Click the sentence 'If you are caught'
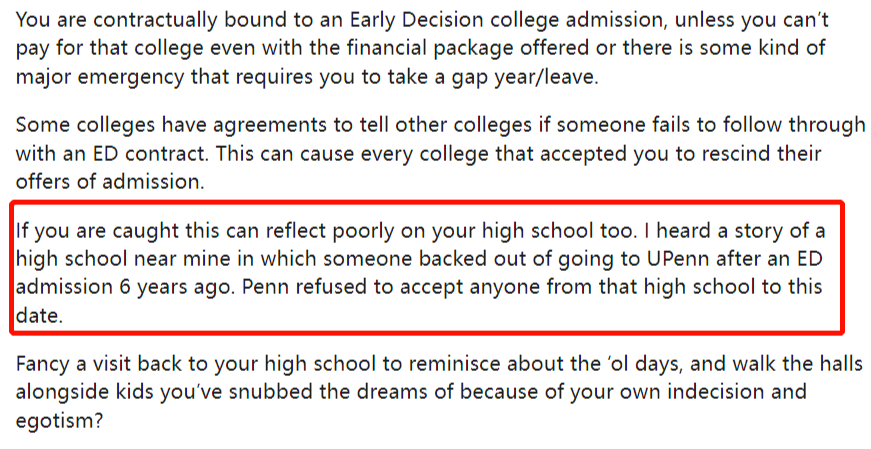 [325, 231]
